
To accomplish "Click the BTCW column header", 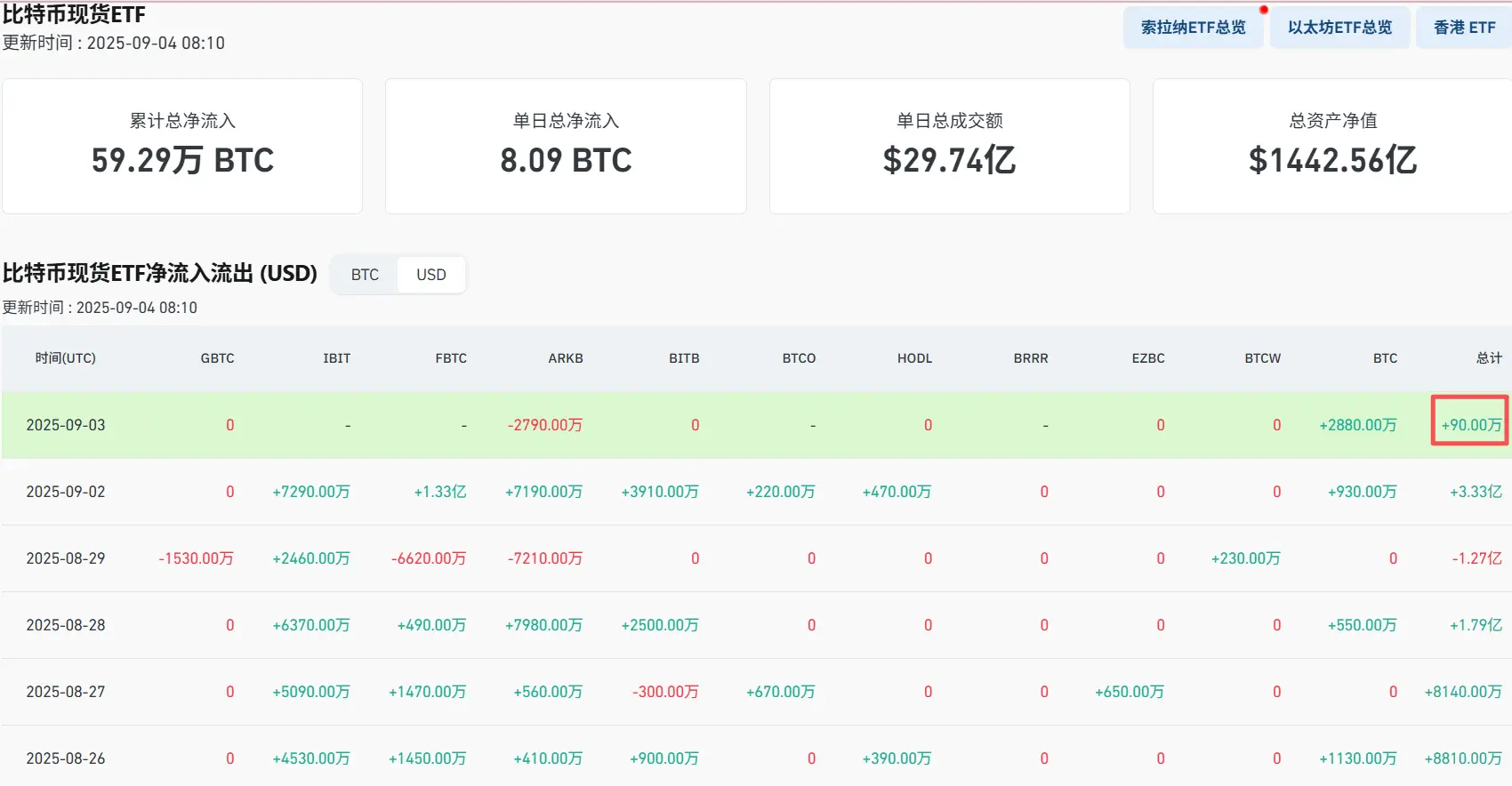I will click(x=1263, y=358).
